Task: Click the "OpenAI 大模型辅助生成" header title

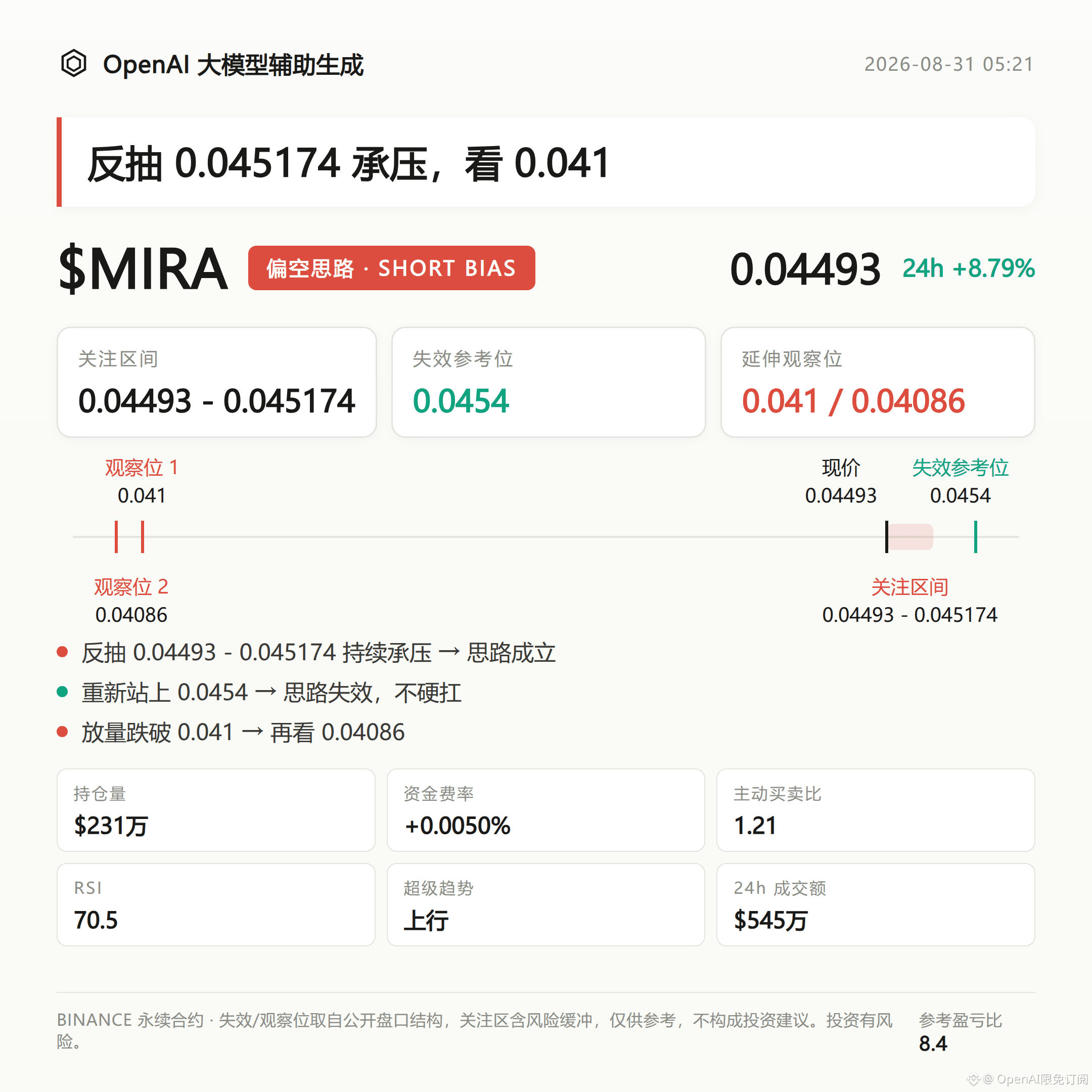Action: [x=233, y=64]
